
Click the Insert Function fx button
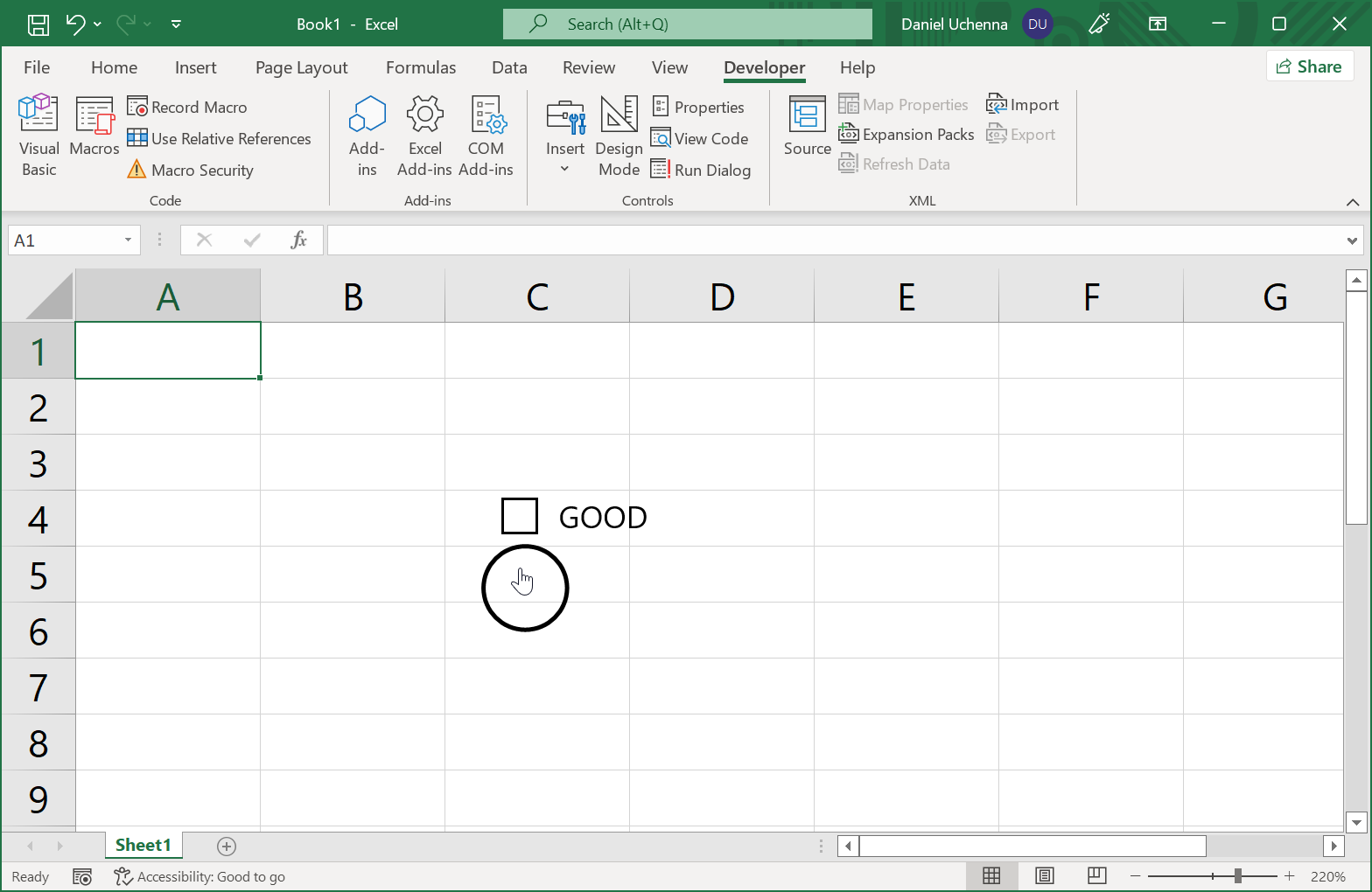(x=298, y=240)
